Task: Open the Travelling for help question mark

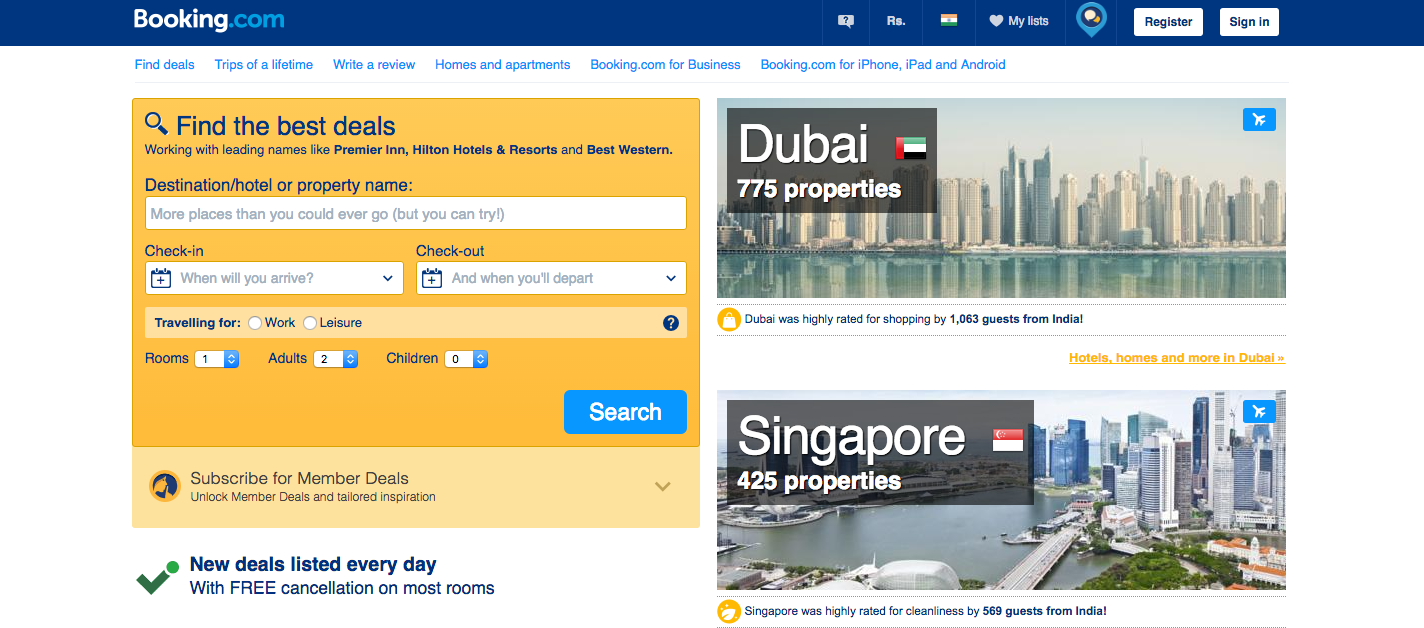Action: (x=671, y=323)
